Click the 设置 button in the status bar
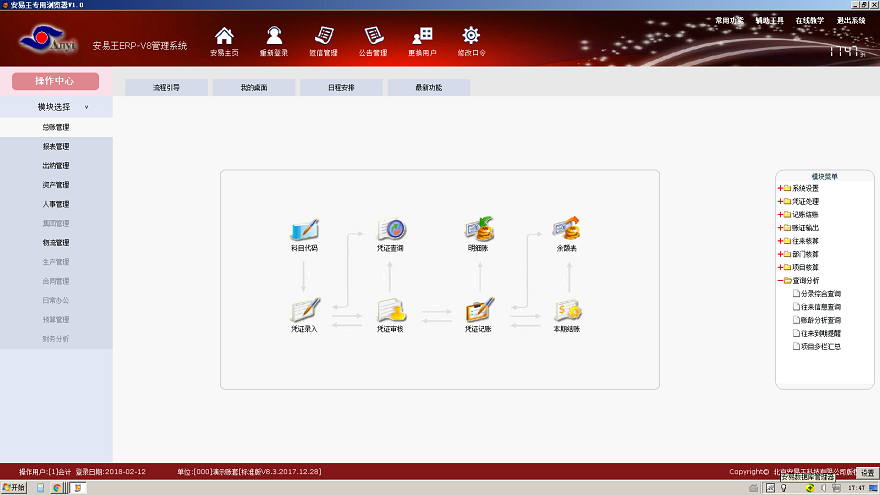This screenshot has height=495, width=880. 868,473
